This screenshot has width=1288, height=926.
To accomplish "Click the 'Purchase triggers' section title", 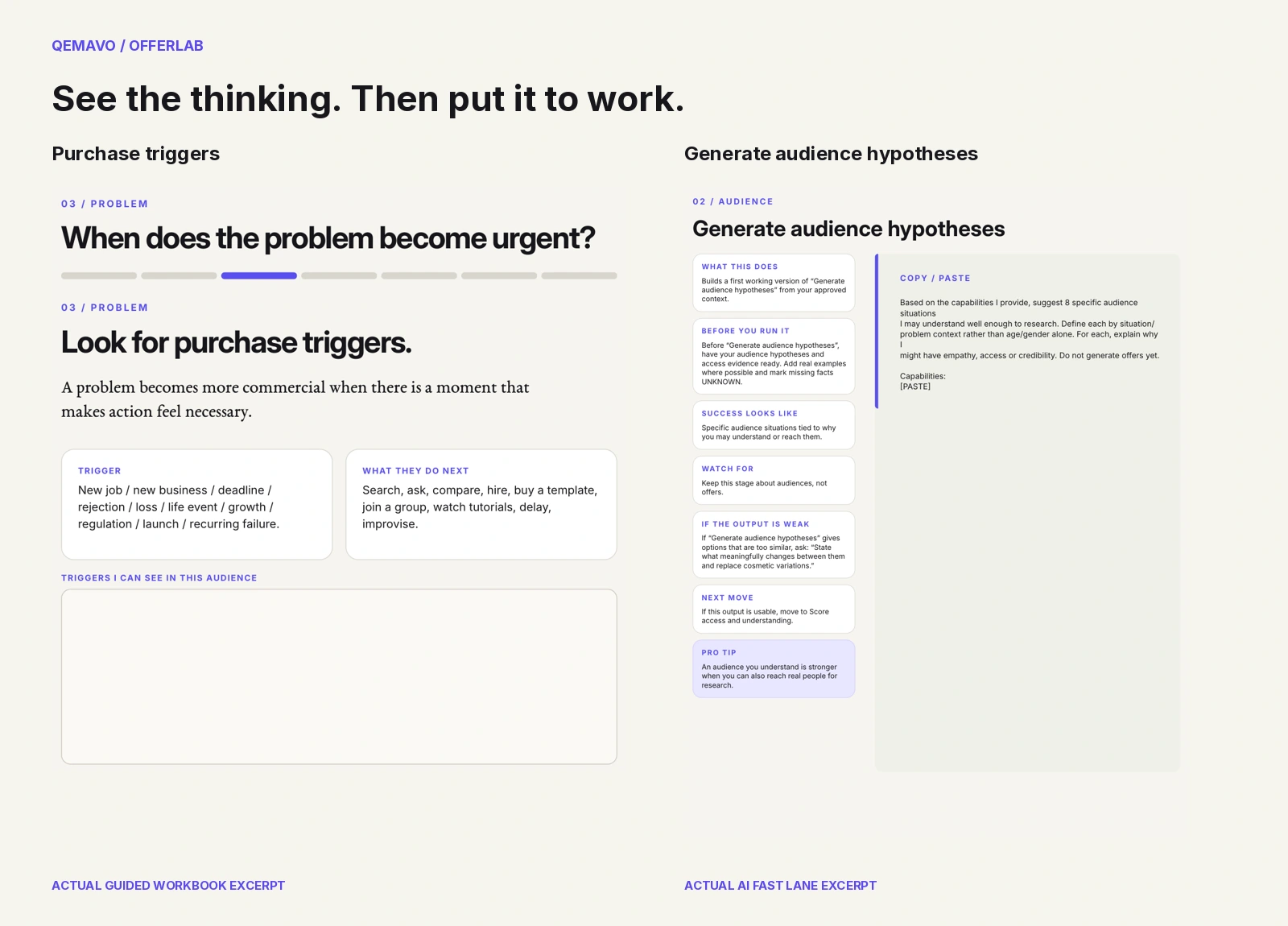I will (x=136, y=154).
